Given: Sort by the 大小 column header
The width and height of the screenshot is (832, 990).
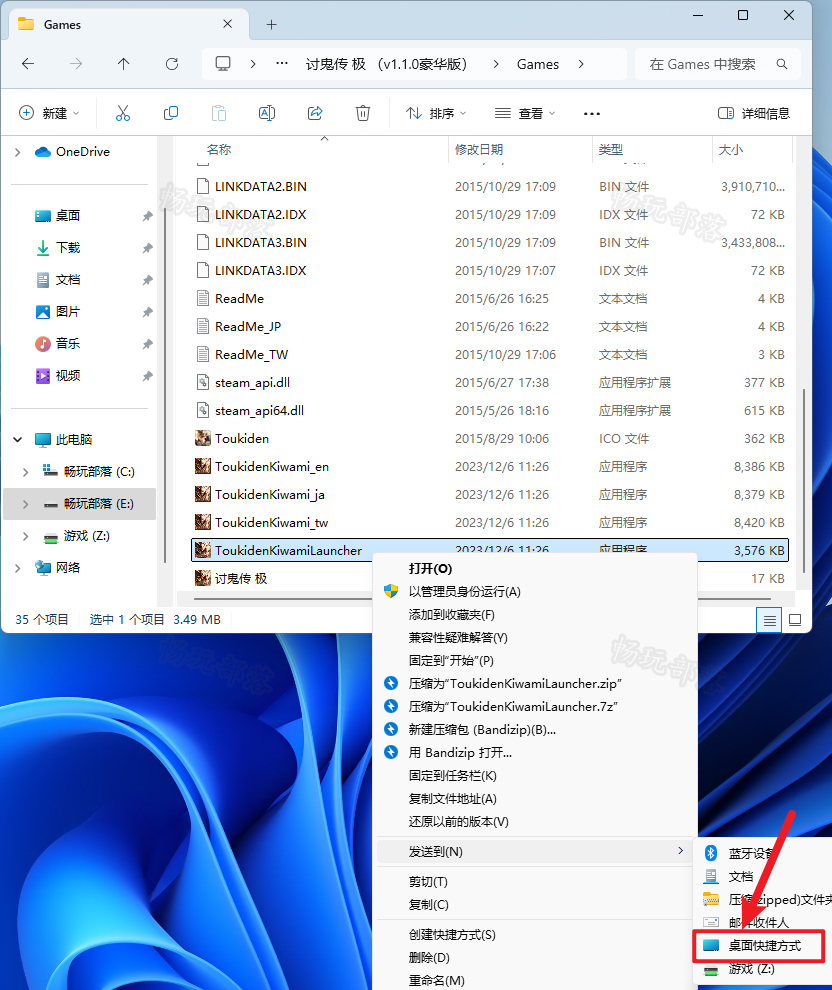Looking at the screenshot, I should (x=731, y=150).
